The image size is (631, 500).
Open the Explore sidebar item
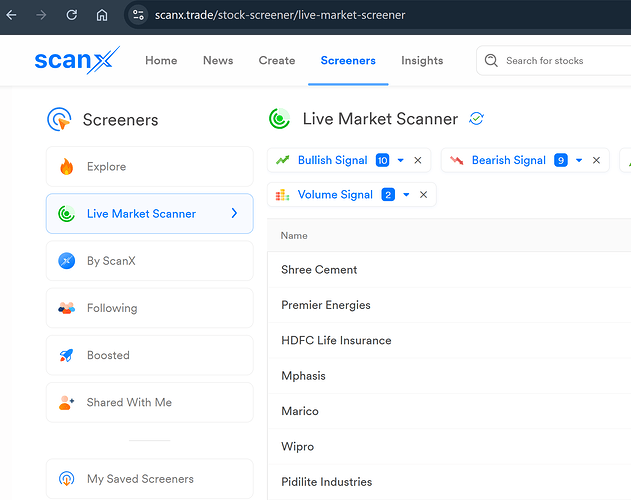150,167
